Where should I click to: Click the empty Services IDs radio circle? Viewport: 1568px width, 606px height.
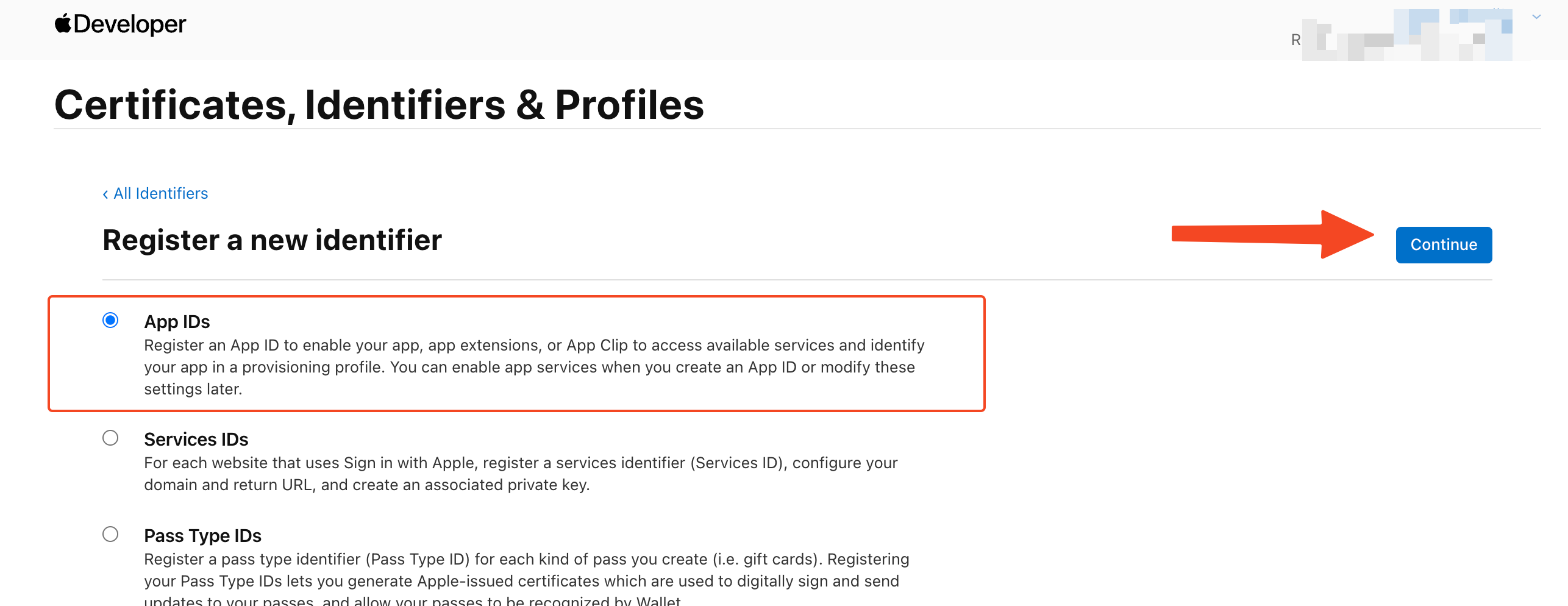[x=110, y=438]
